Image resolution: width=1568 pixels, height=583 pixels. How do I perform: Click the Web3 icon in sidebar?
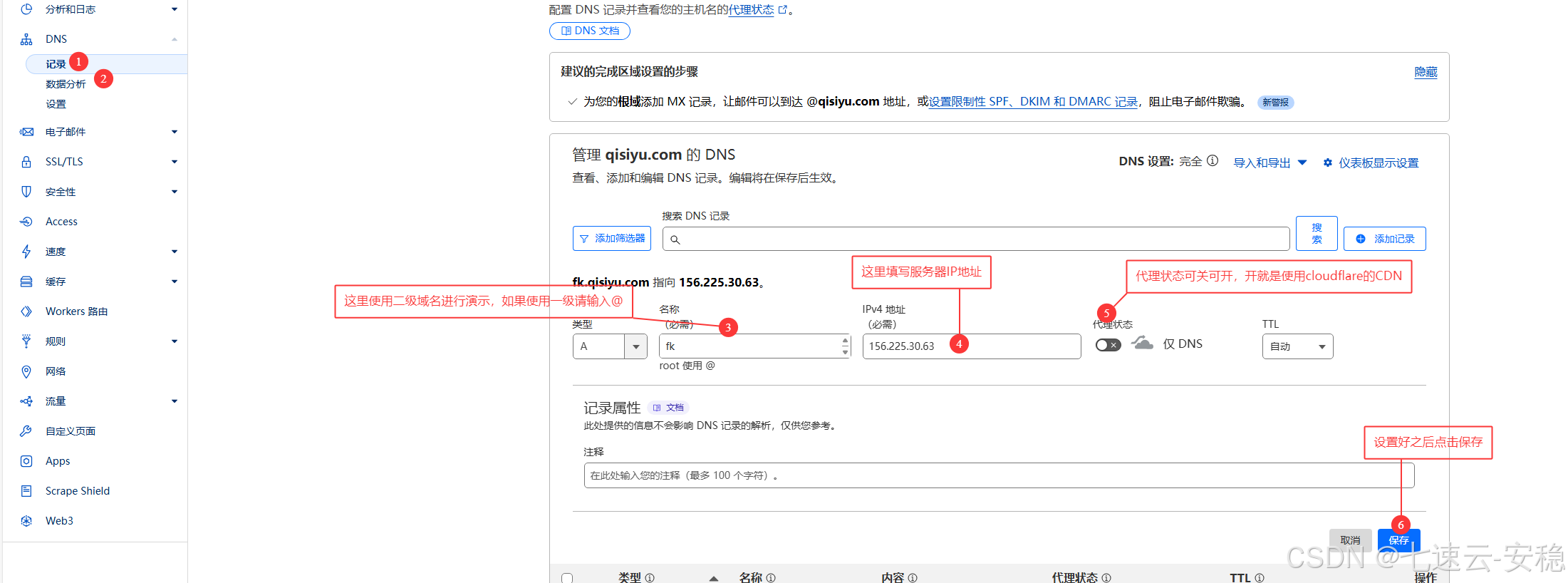click(x=26, y=521)
